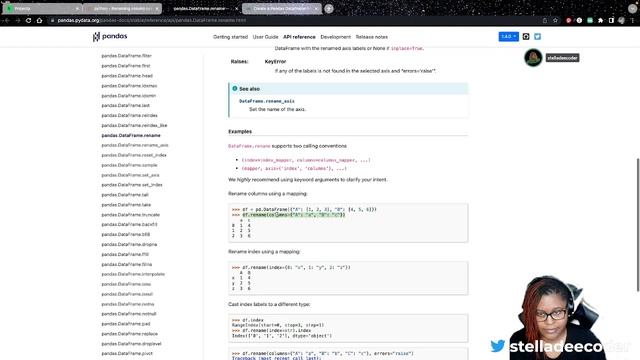Open pandas.DataFrame.fillna in the sidebar
640x360 pixels.
click(127, 264)
